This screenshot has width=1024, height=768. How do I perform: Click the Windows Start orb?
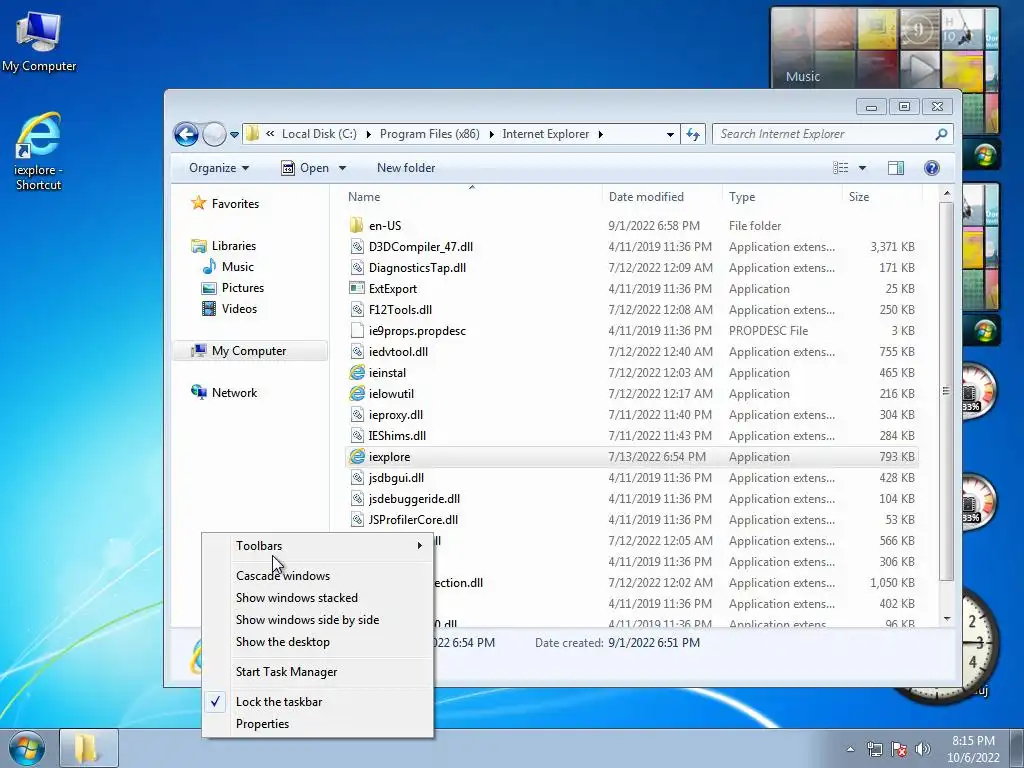(x=27, y=748)
